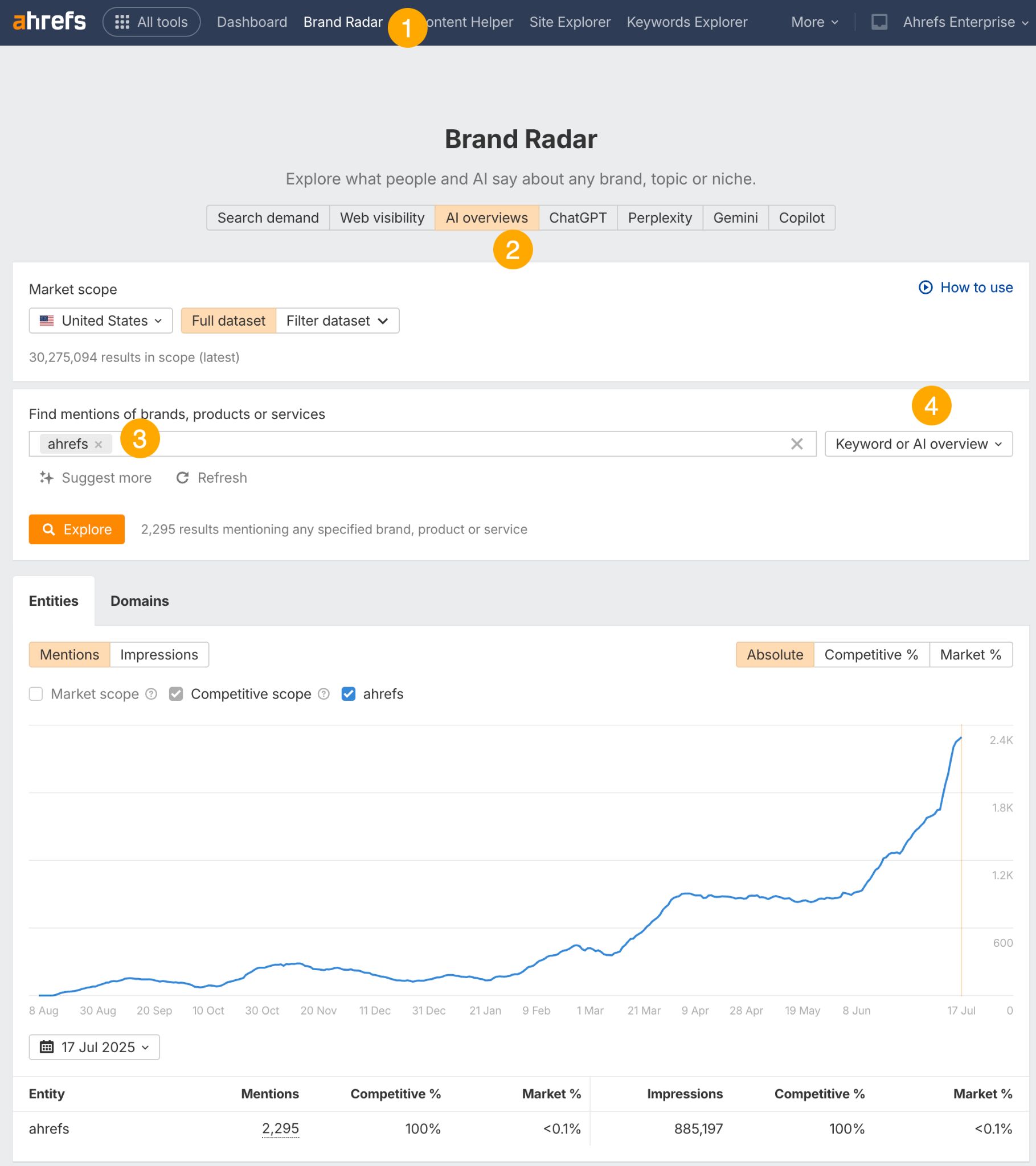The height and width of the screenshot is (1166, 1036).
Task: Open the How to use link
Action: (x=966, y=288)
